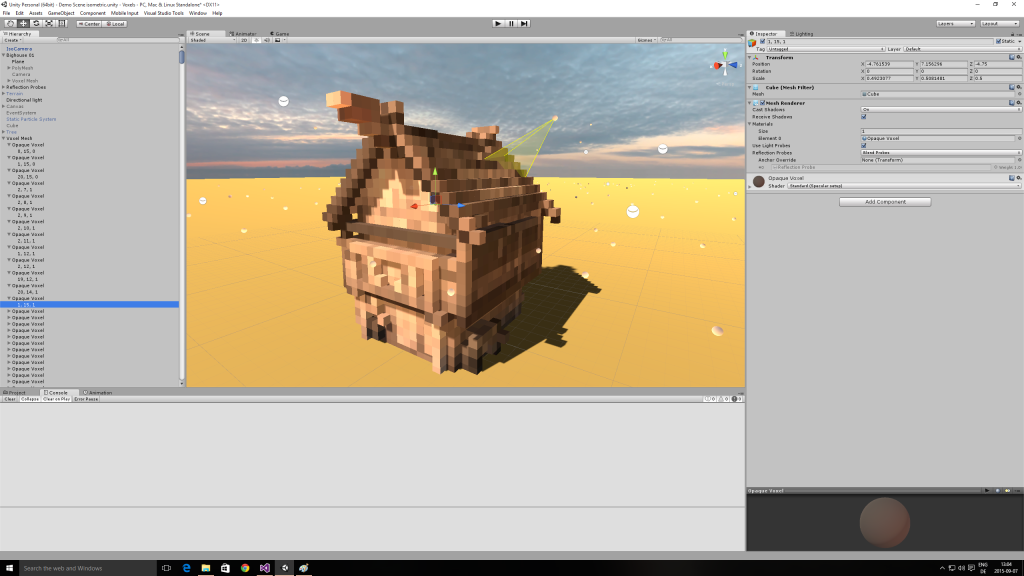
Task: Select the Scale tool in the toolbar
Action: (x=49, y=24)
